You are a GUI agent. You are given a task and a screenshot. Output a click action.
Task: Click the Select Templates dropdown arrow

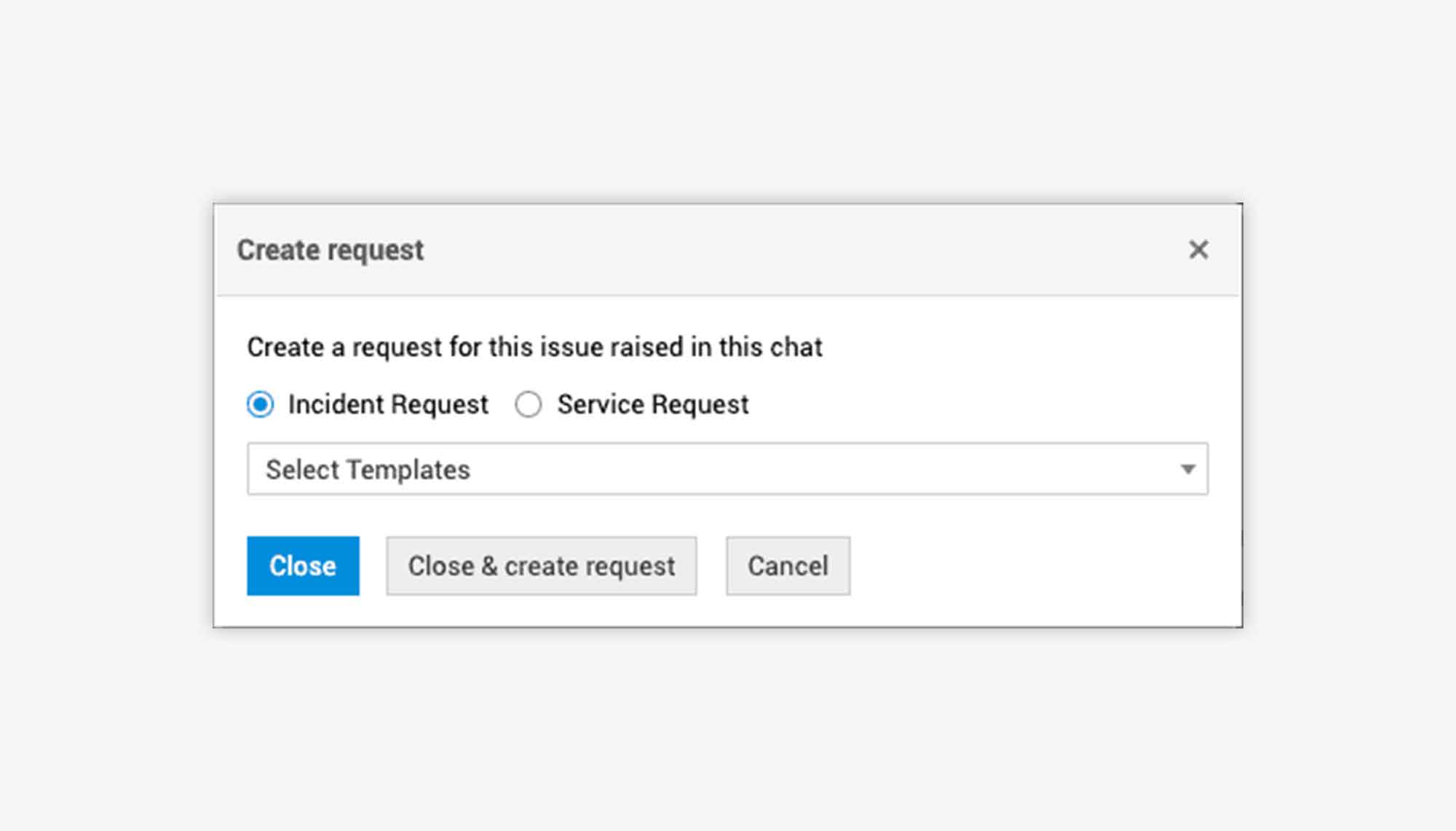tap(1187, 469)
